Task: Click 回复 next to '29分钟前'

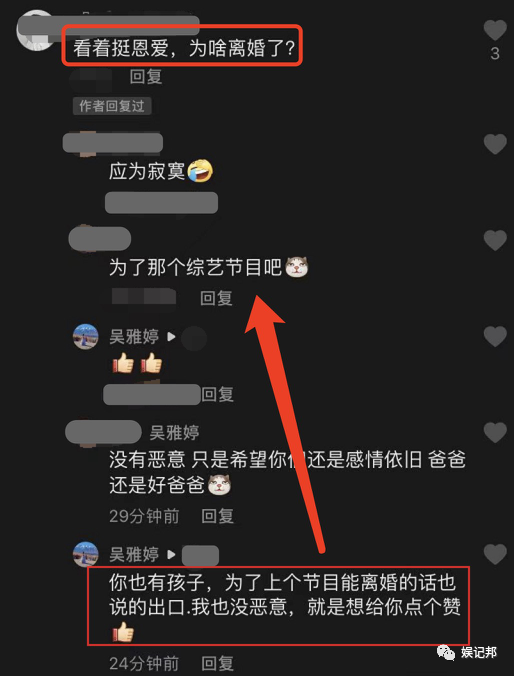Action: coord(218,516)
